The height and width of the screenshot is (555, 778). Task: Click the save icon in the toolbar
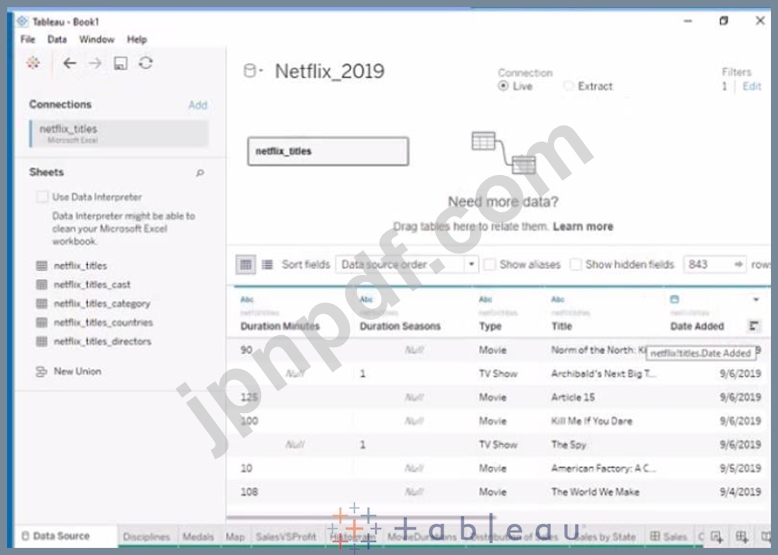pos(121,63)
